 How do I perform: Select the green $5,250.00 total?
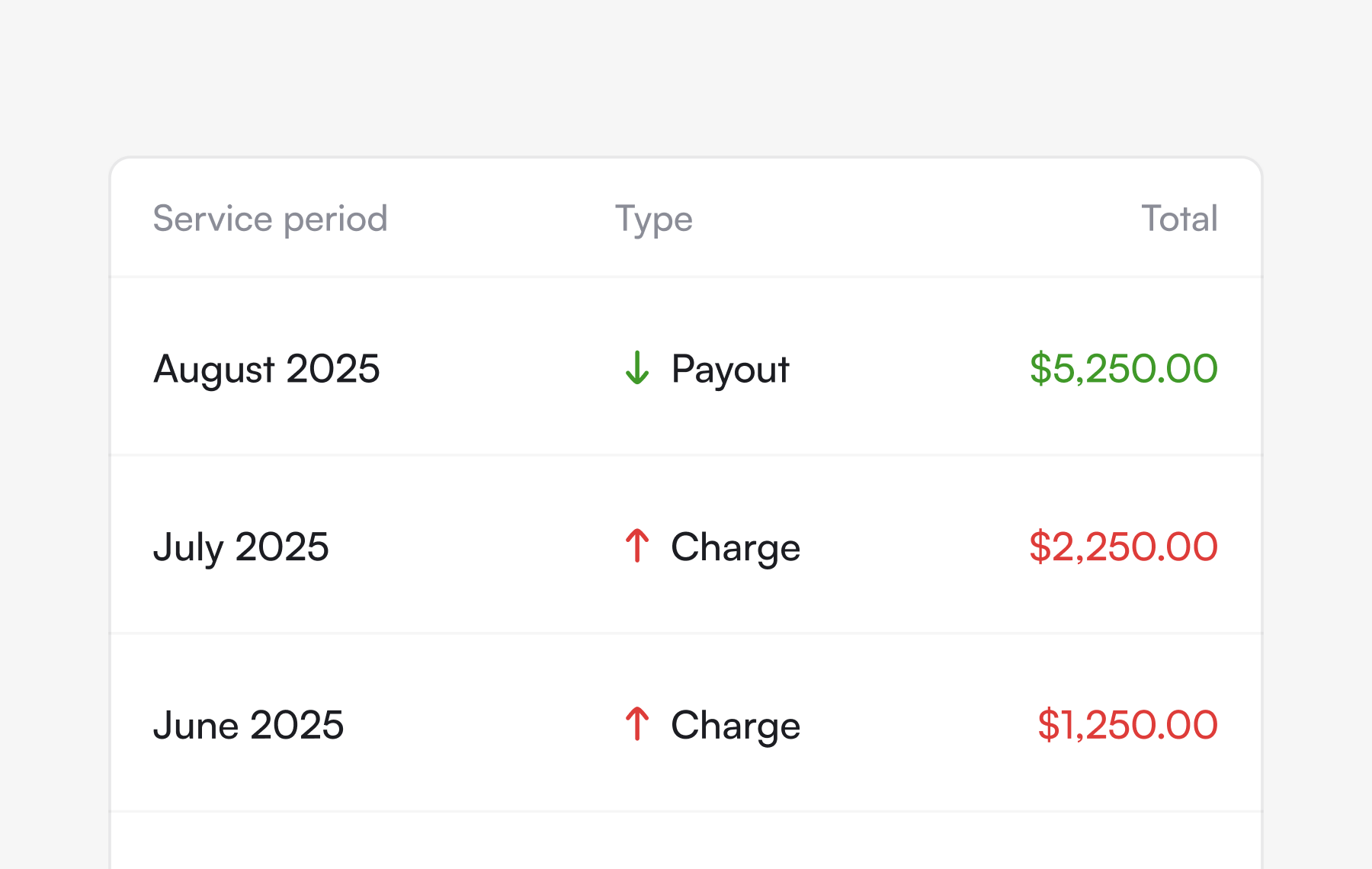(x=1123, y=369)
